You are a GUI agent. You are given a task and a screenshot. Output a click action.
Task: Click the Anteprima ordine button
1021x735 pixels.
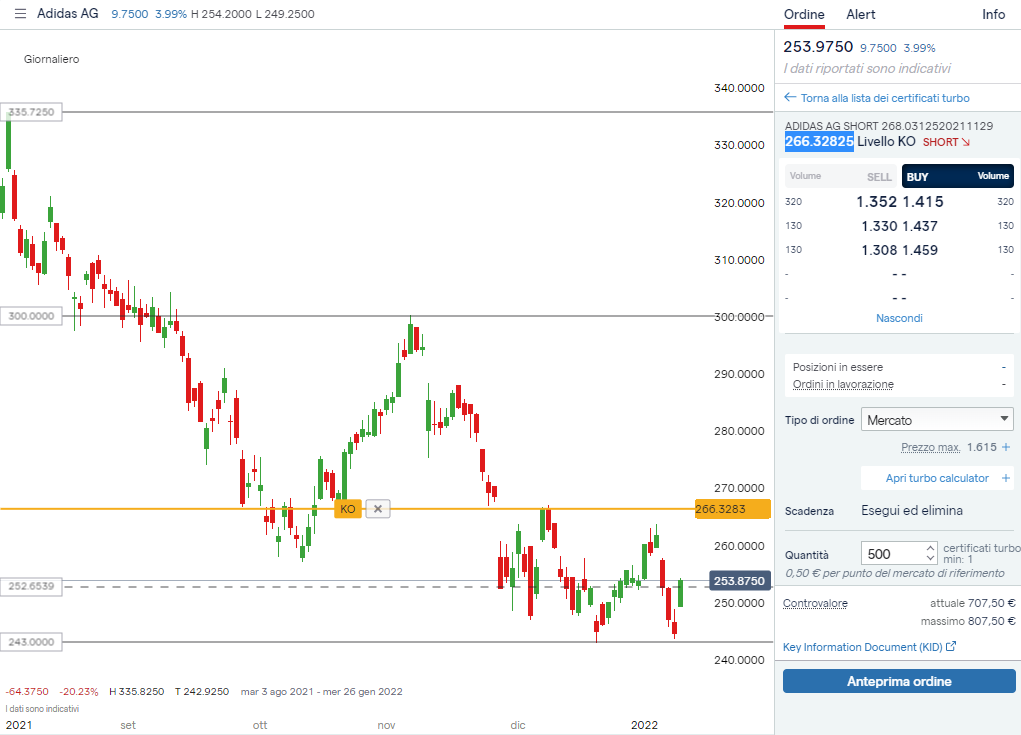pos(898,682)
